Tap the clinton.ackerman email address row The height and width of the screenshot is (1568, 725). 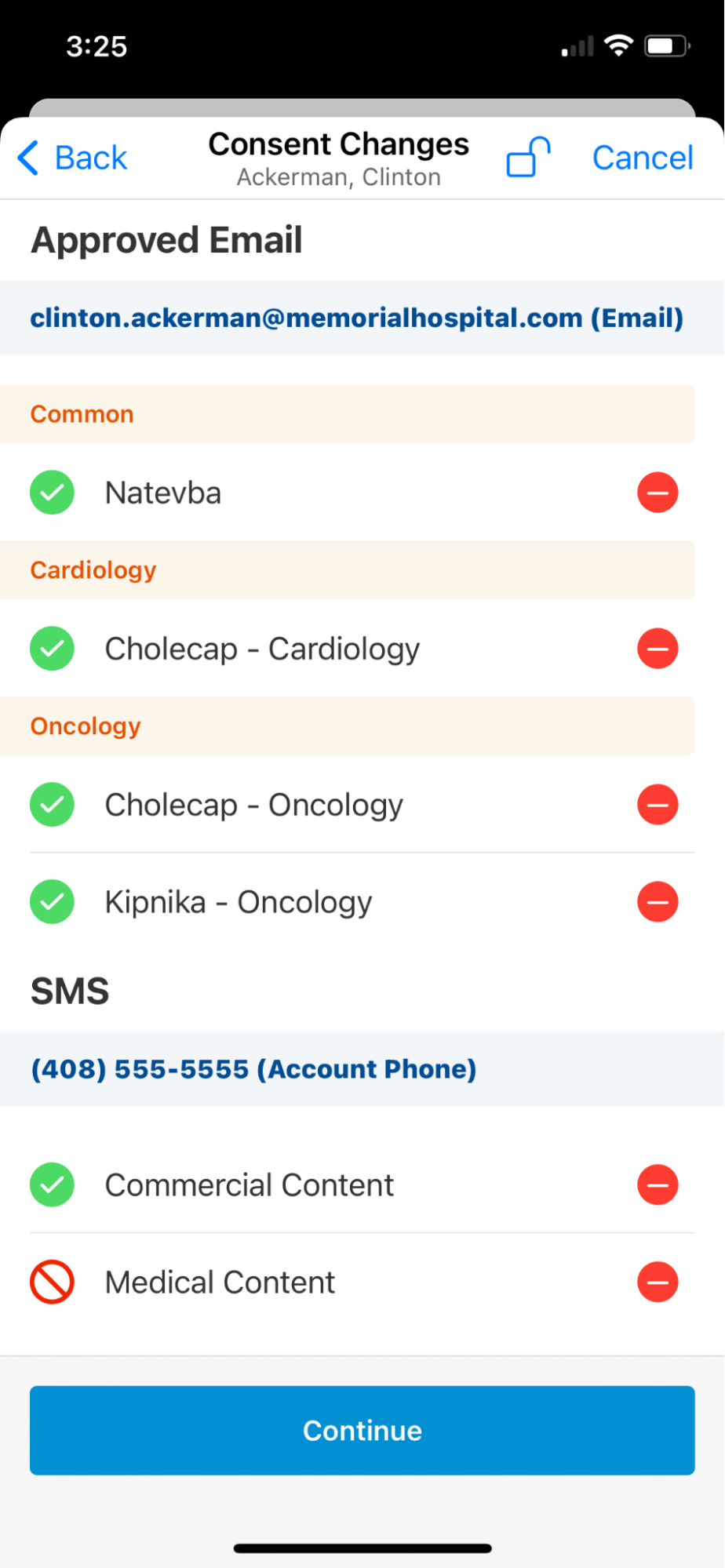click(357, 318)
